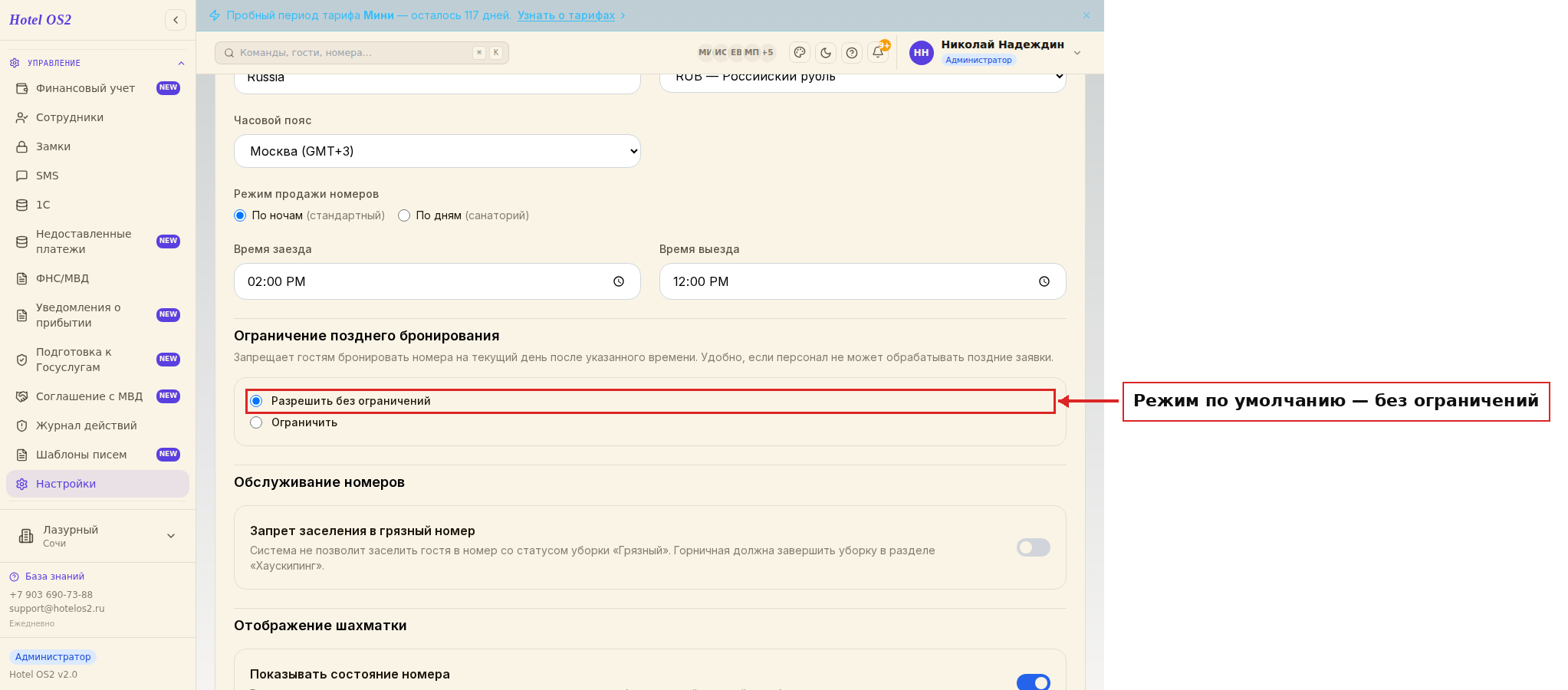This screenshot has height=690, width=1568.
Task: Open Соглашение с МВД
Action: (x=97, y=396)
